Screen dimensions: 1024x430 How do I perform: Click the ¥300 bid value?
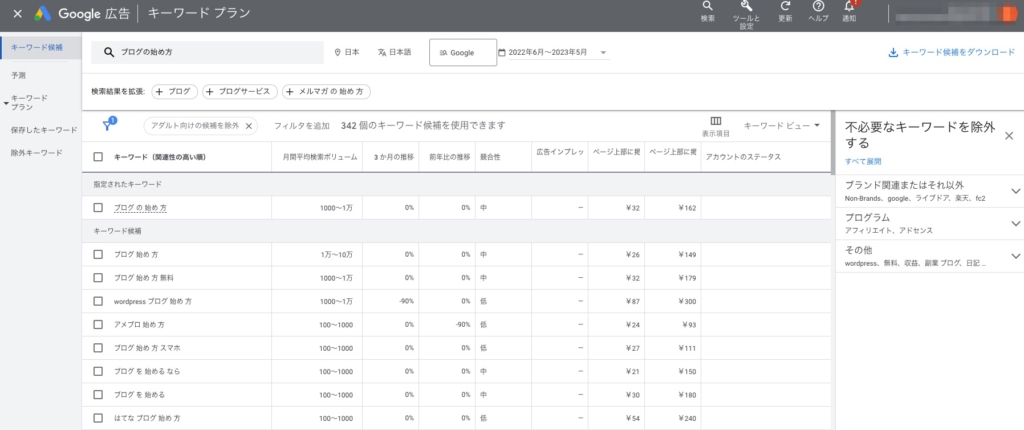[x=686, y=301]
